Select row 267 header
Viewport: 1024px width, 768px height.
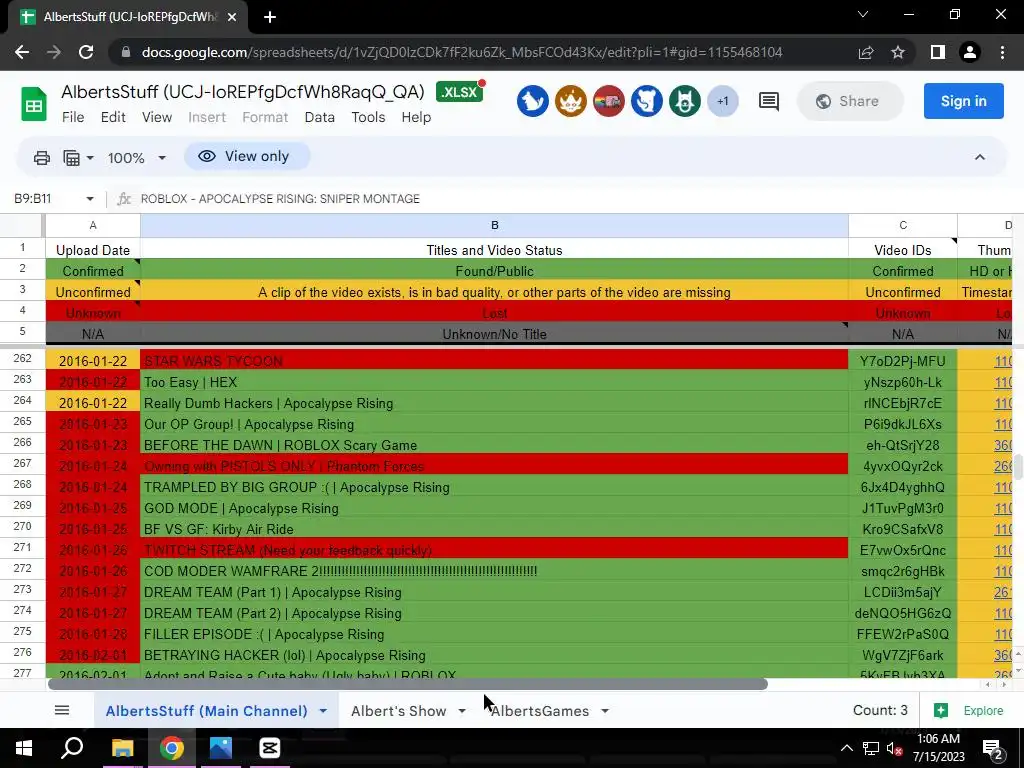(22, 463)
